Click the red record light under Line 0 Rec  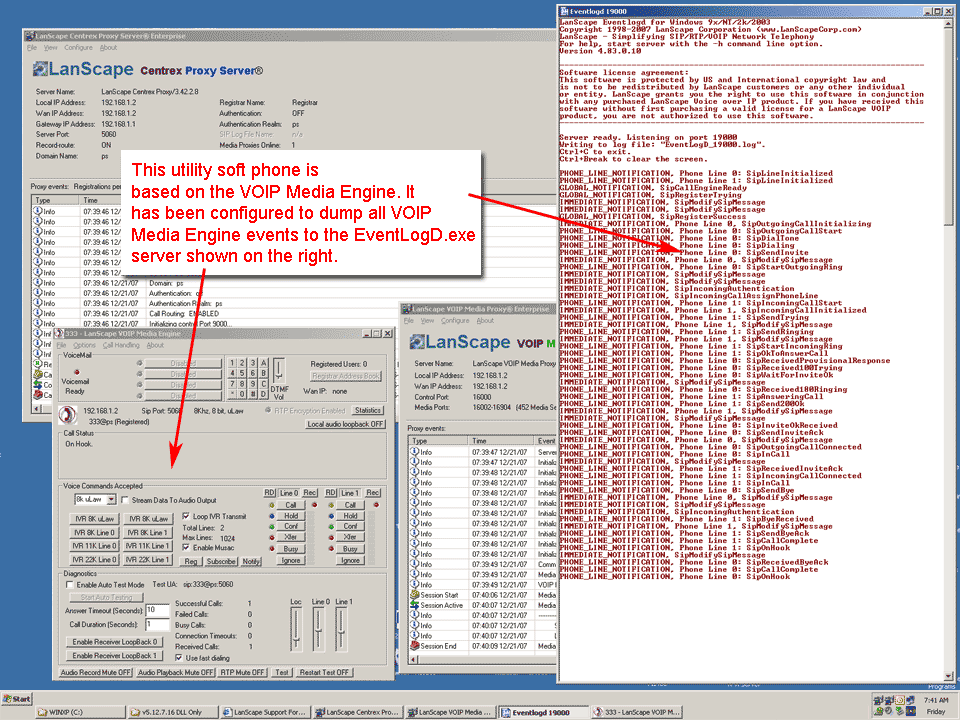pyautogui.click(x=315, y=505)
